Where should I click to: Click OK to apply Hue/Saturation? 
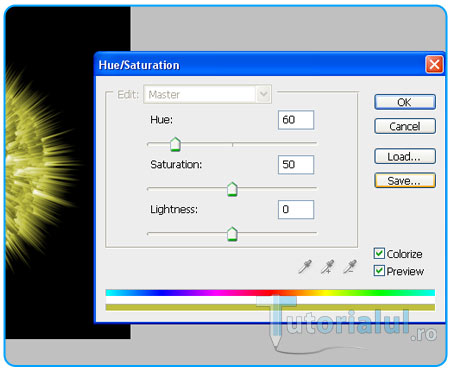pyautogui.click(x=405, y=102)
